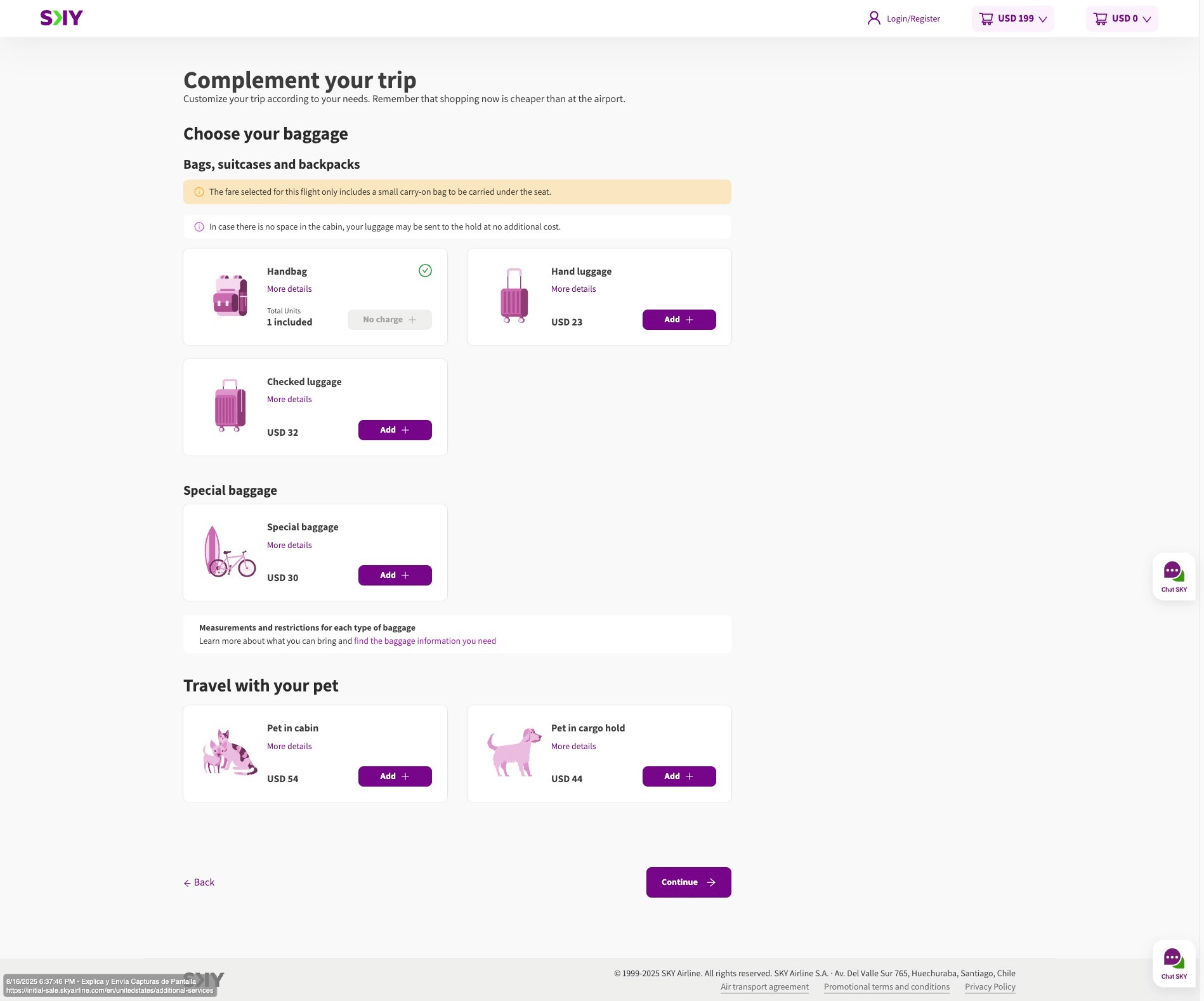Go back using the Back link
Image resolution: width=1204 pixels, height=1001 pixels.
[199, 882]
